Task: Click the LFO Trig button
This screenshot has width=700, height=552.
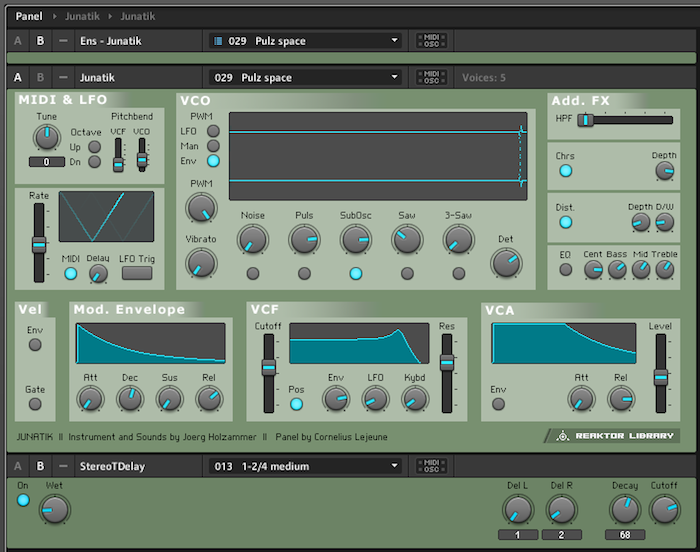Action: pos(137,273)
